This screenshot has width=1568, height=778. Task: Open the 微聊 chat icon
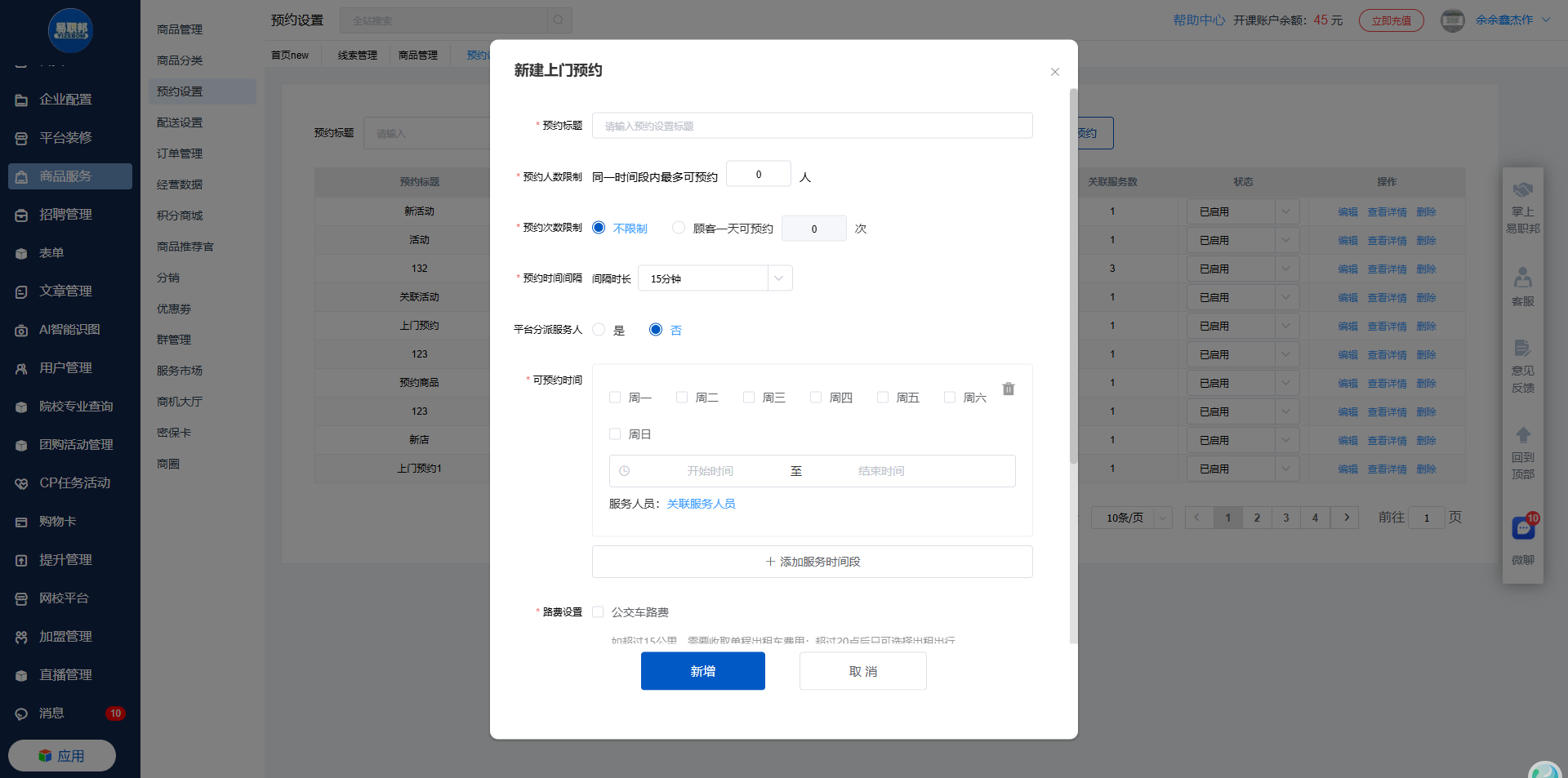[1523, 529]
